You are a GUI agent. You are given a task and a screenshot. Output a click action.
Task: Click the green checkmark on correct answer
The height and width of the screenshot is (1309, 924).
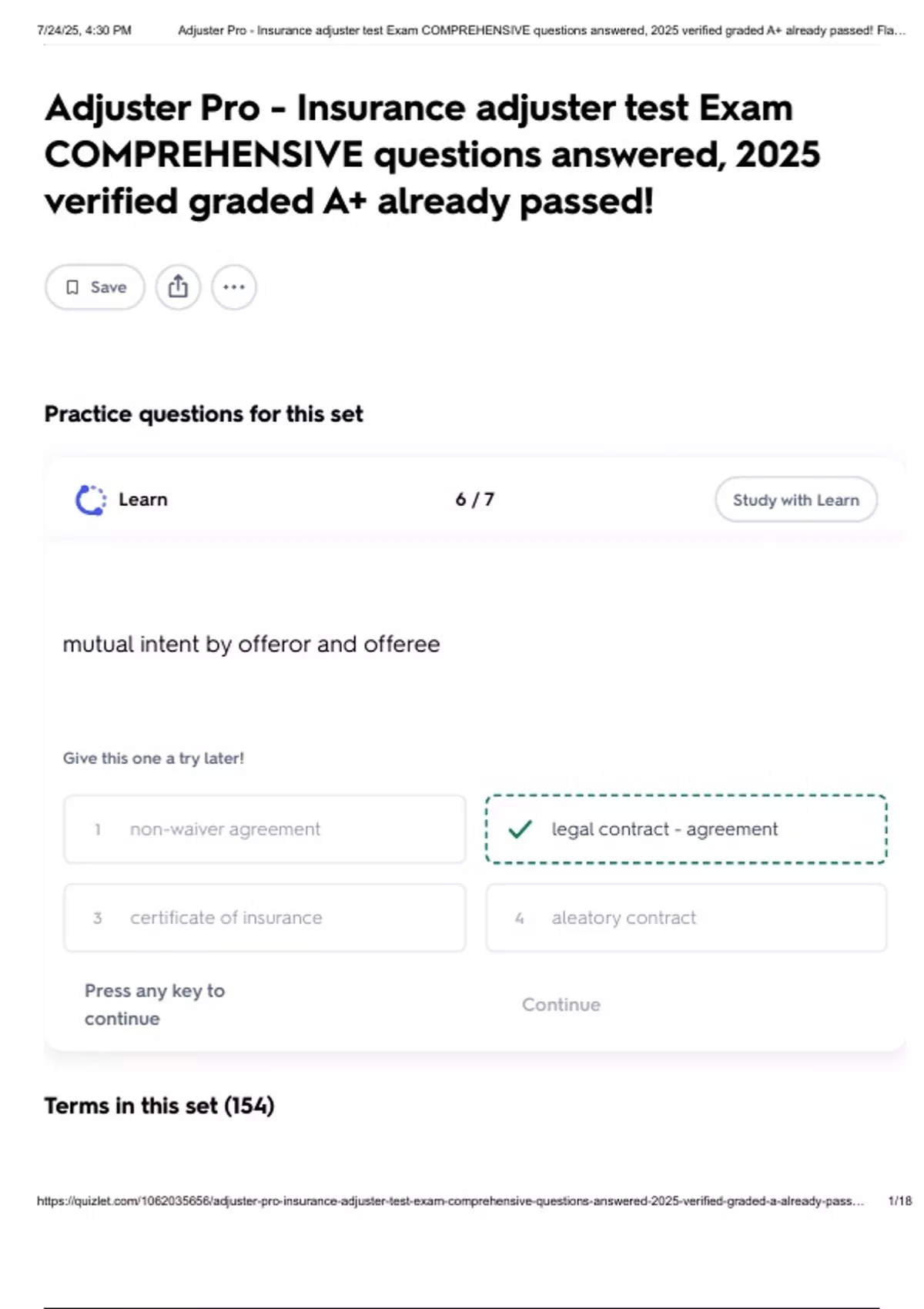point(521,829)
